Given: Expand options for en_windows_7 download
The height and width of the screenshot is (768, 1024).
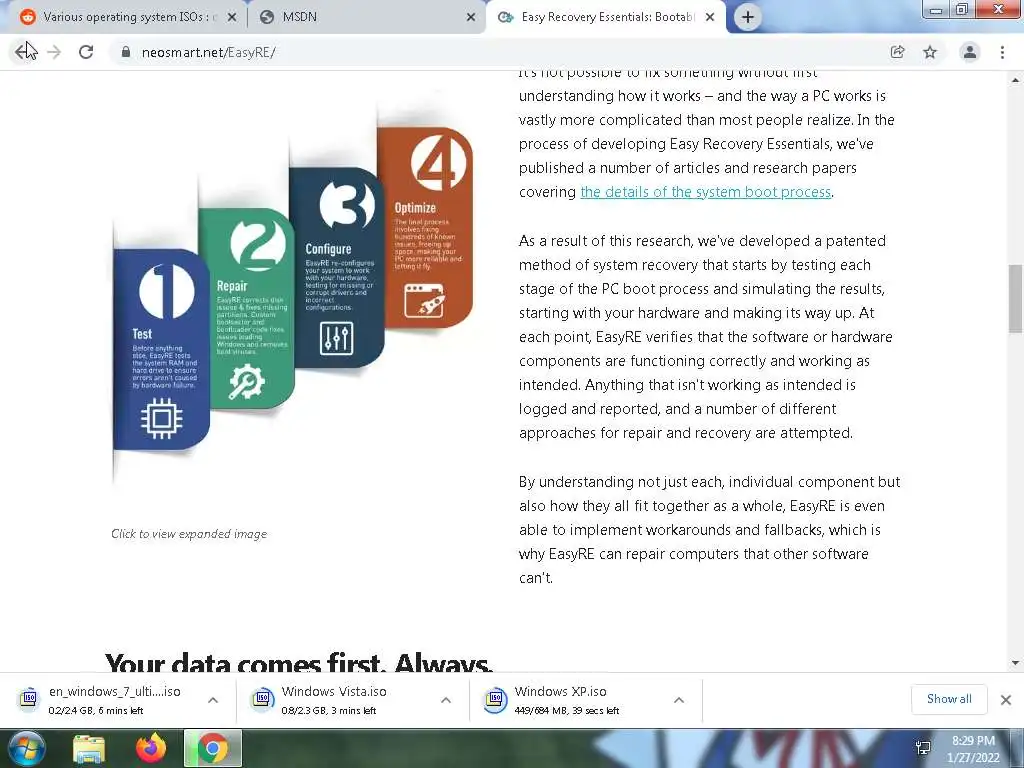Looking at the screenshot, I should (x=213, y=700).
